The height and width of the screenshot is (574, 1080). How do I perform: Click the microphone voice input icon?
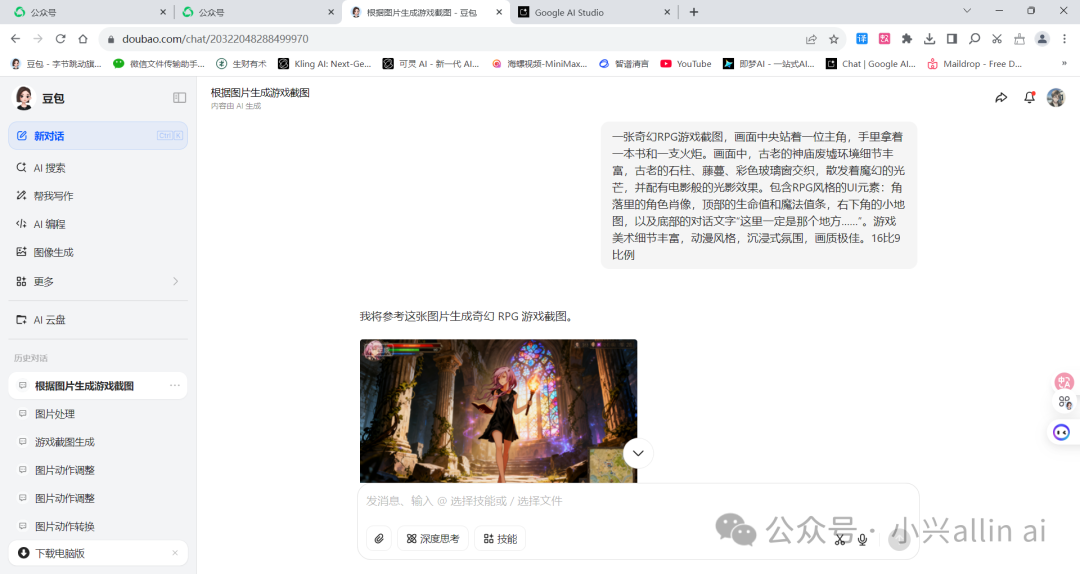(862, 540)
